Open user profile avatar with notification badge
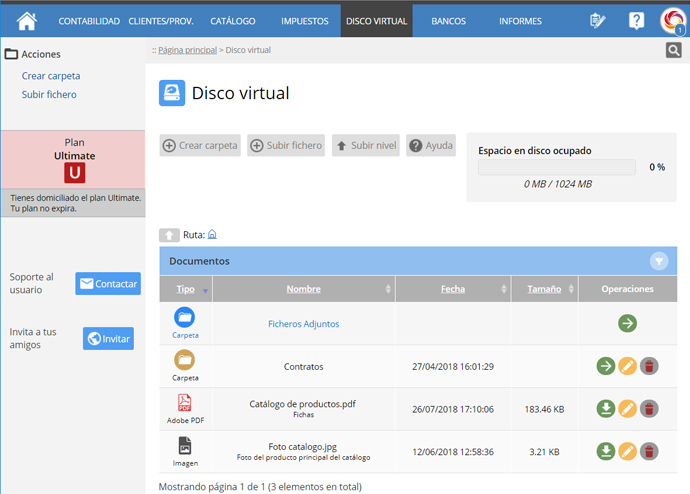Image resolution: width=690 pixels, height=494 pixels. 673,20
